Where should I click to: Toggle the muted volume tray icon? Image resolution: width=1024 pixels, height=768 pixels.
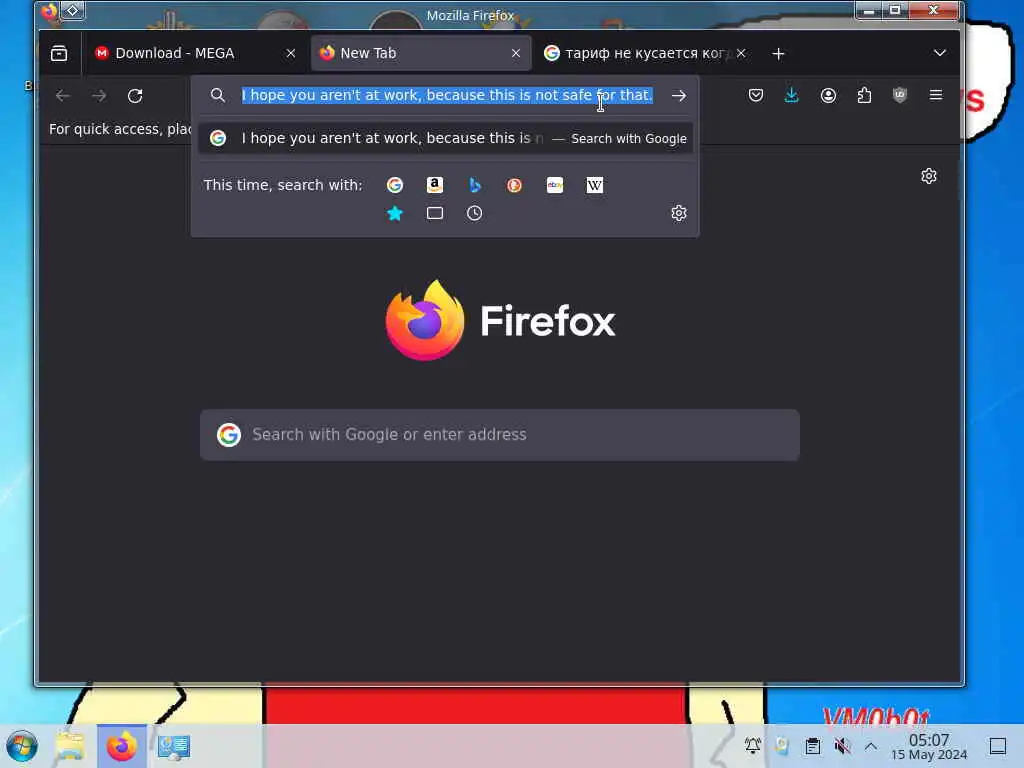click(x=842, y=745)
